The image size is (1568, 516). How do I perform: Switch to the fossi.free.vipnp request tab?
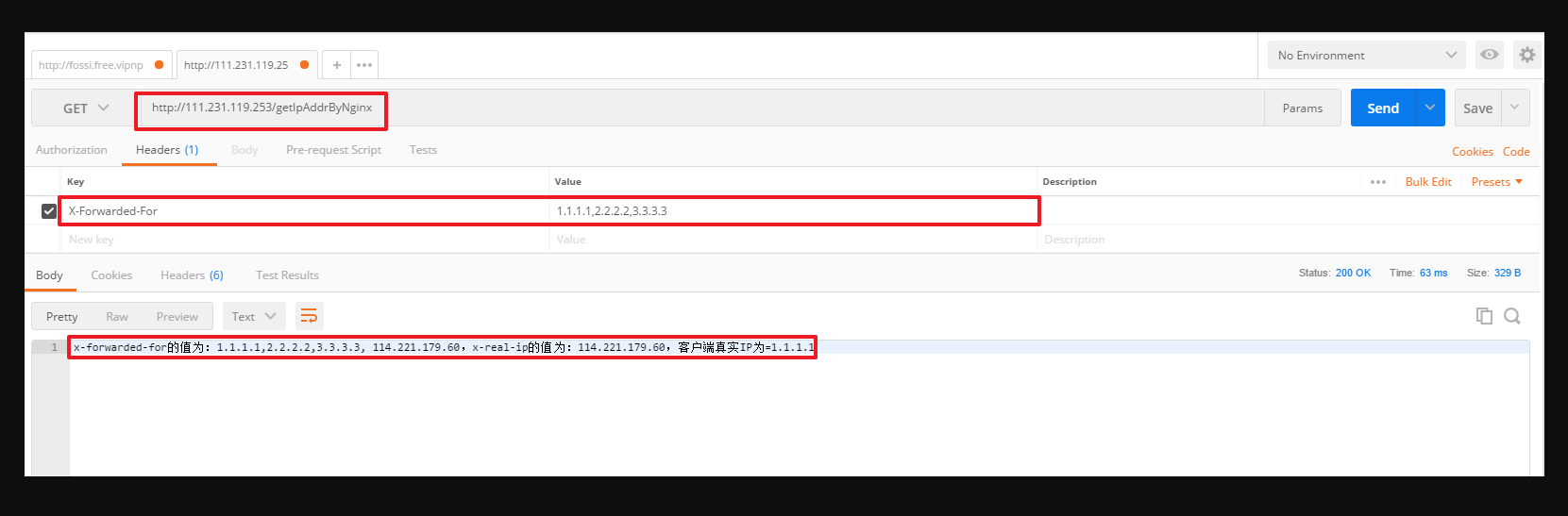tap(101, 65)
